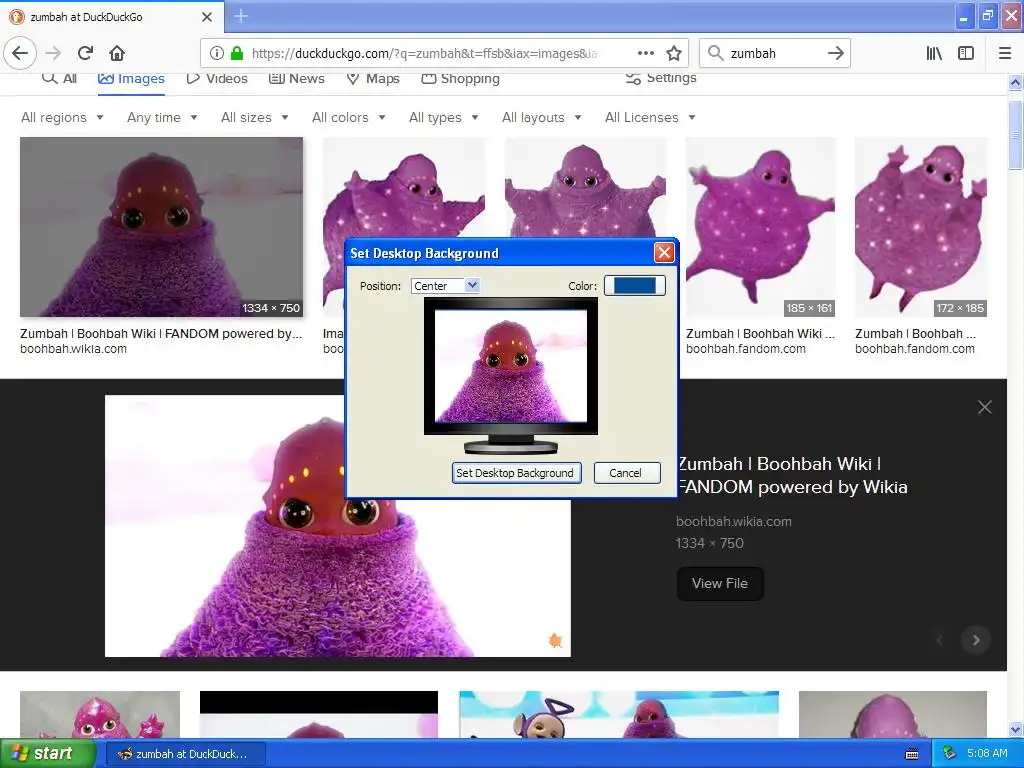Open Zumbah Boohbah Wiki FANDOM detail title
This screenshot has height=768, width=1024.
(x=792, y=475)
